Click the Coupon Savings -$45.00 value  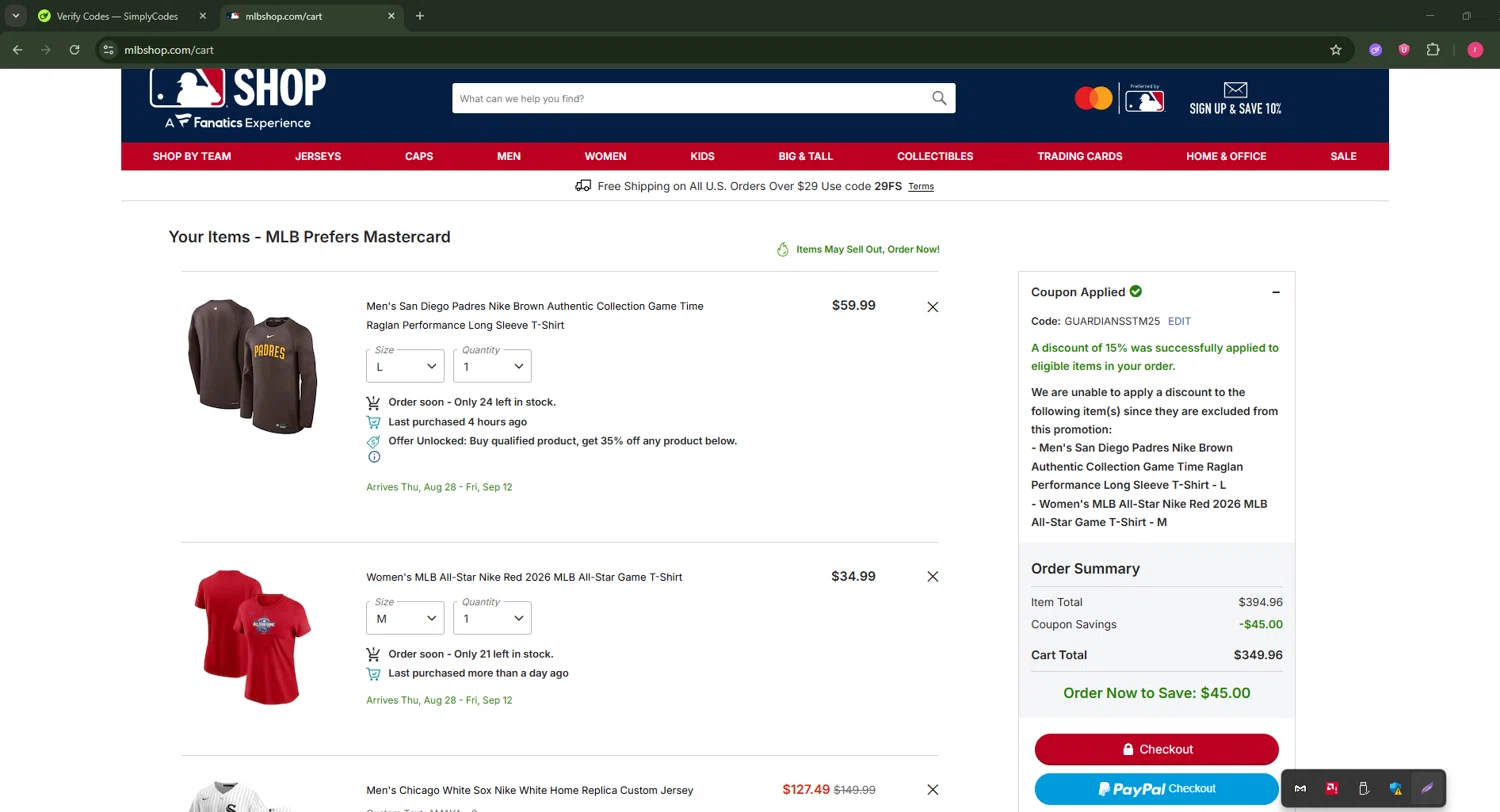click(1260, 624)
